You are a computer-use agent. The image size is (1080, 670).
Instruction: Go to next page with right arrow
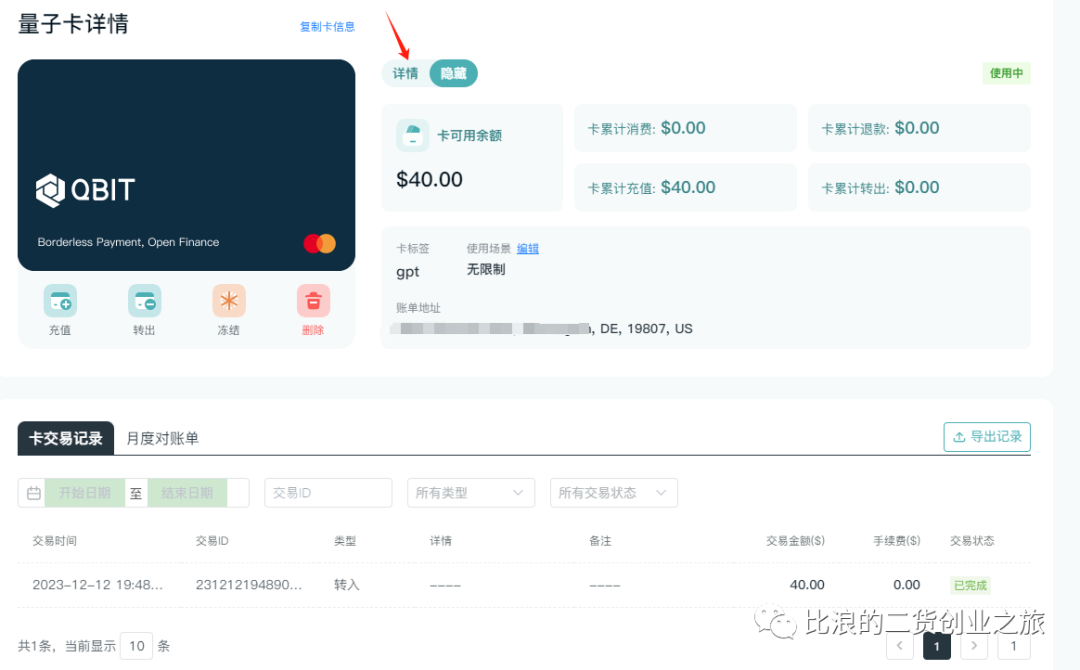974,646
